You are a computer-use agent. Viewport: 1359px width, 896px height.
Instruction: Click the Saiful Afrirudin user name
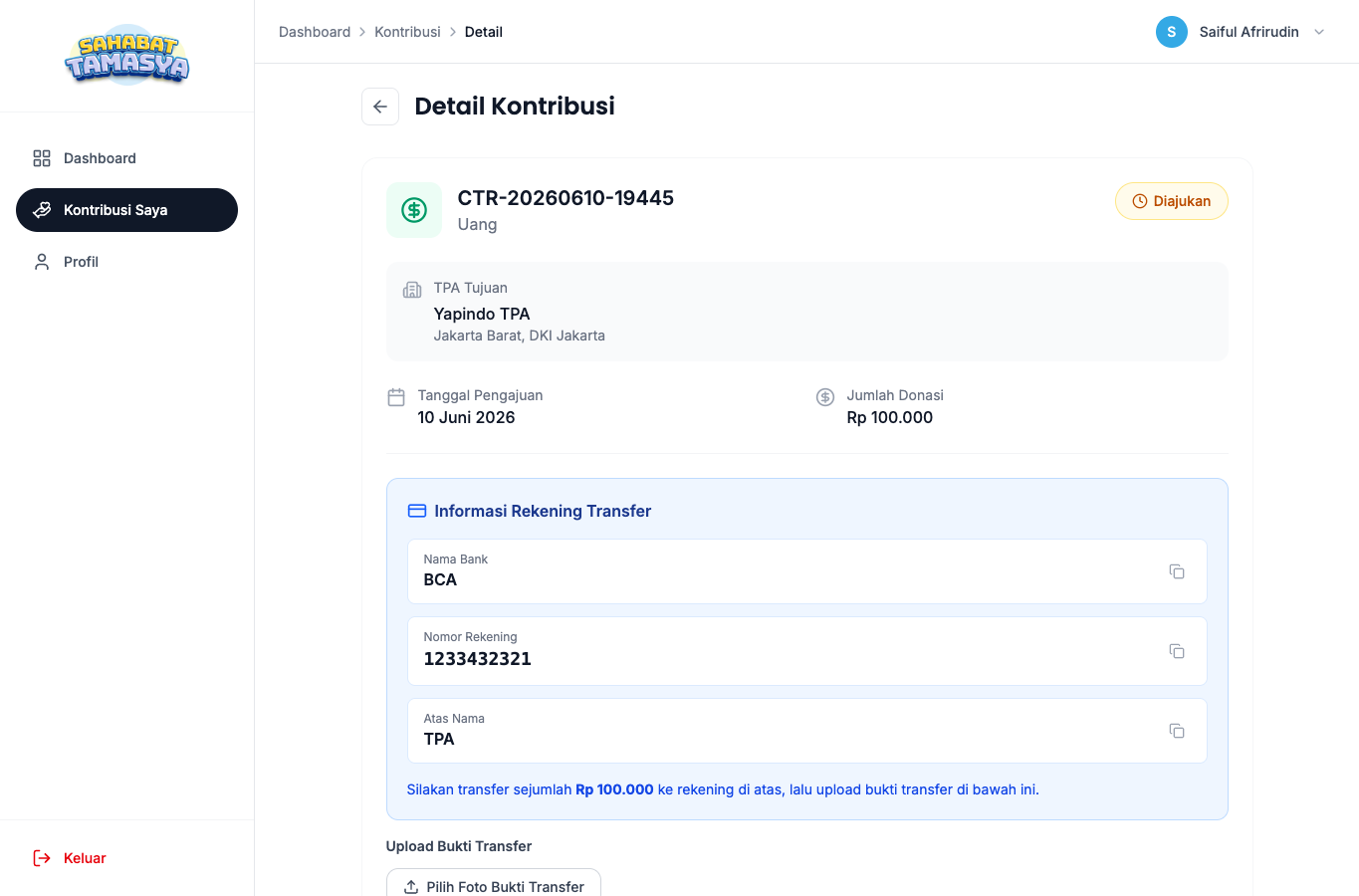pyautogui.click(x=1248, y=32)
